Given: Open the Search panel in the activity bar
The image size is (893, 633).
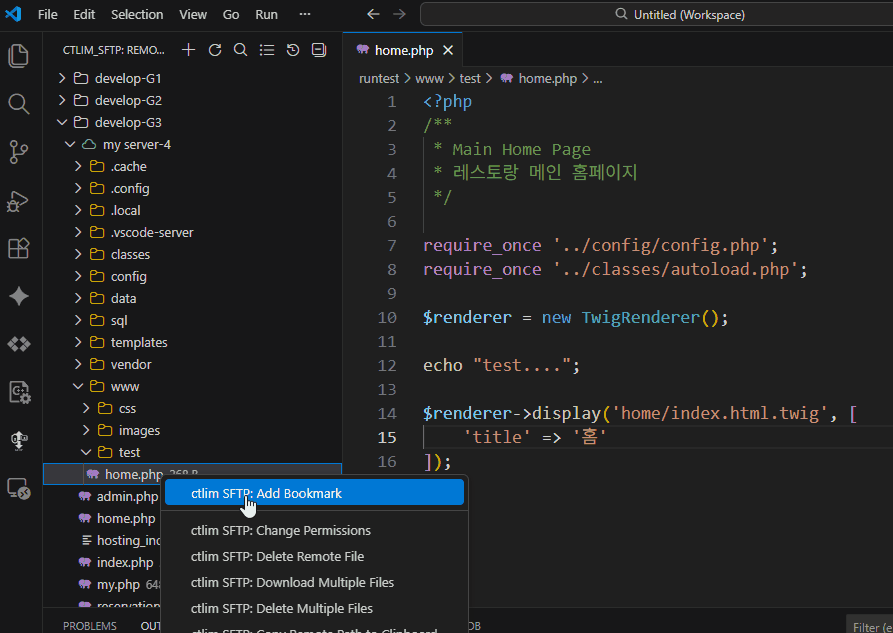Looking at the screenshot, I should [x=18, y=102].
